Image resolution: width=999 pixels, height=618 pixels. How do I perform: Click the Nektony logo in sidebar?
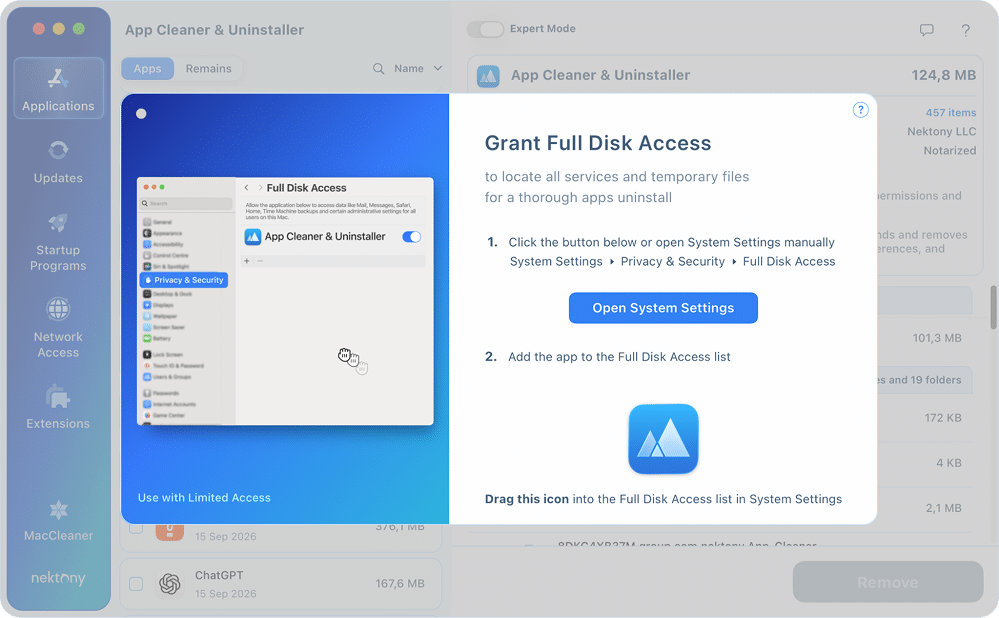click(58, 578)
